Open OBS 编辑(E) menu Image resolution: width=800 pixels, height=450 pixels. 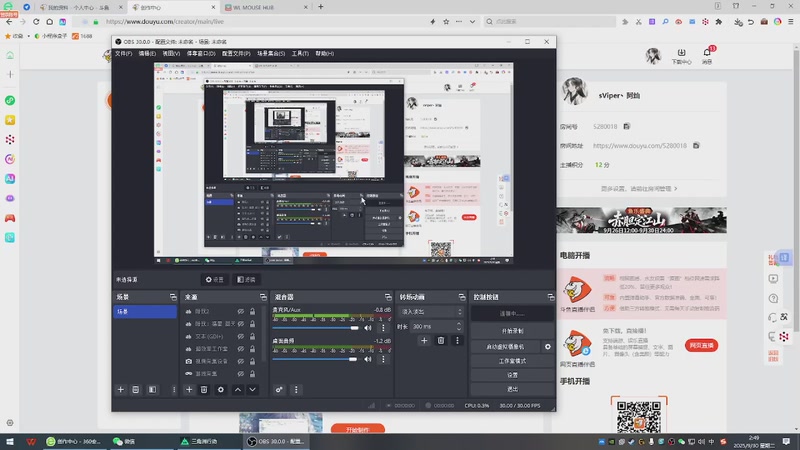[147, 54]
